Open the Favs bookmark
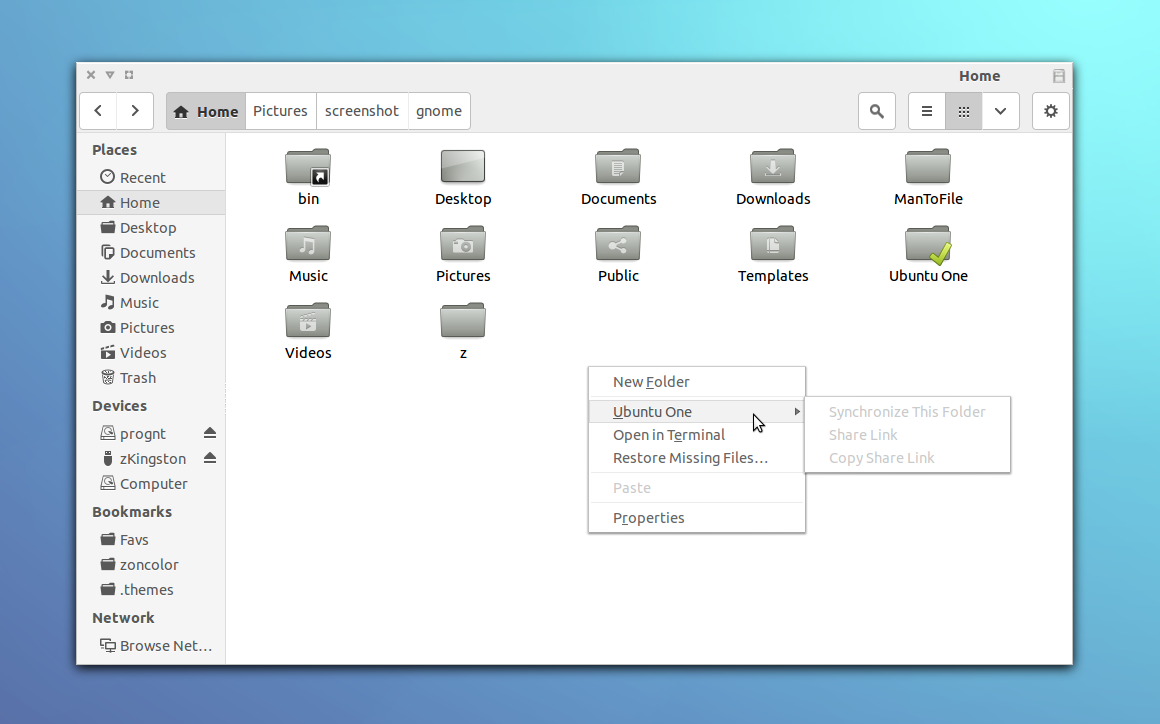1160x724 pixels. (152, 540)
